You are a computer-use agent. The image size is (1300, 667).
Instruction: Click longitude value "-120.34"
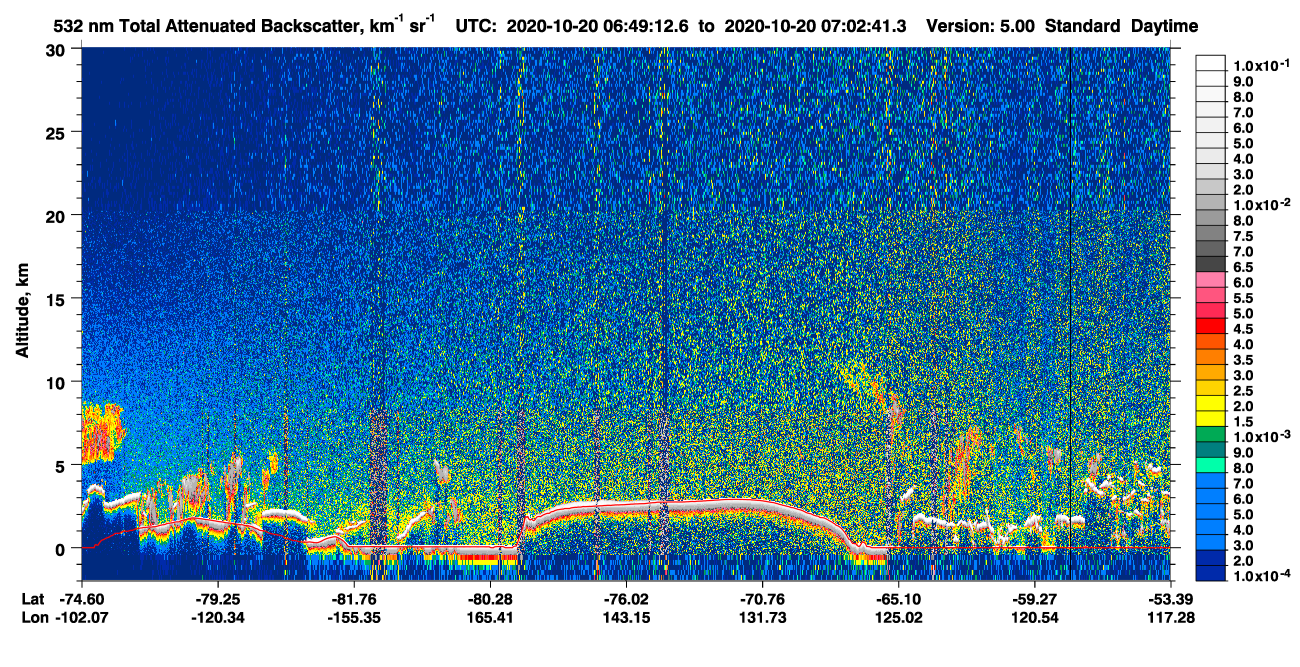click(x=217, y=618)
